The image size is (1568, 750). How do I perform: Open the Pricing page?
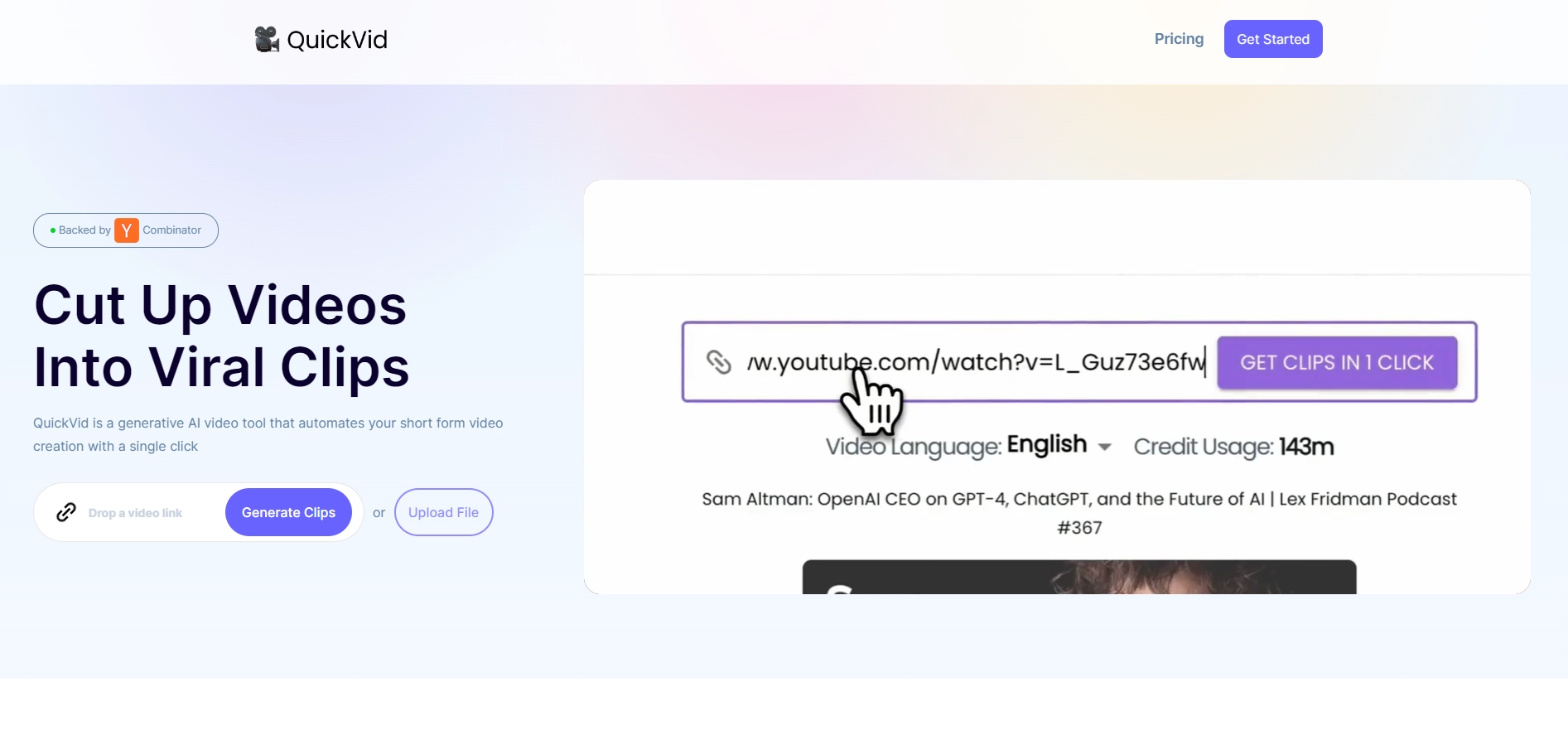1179,39
